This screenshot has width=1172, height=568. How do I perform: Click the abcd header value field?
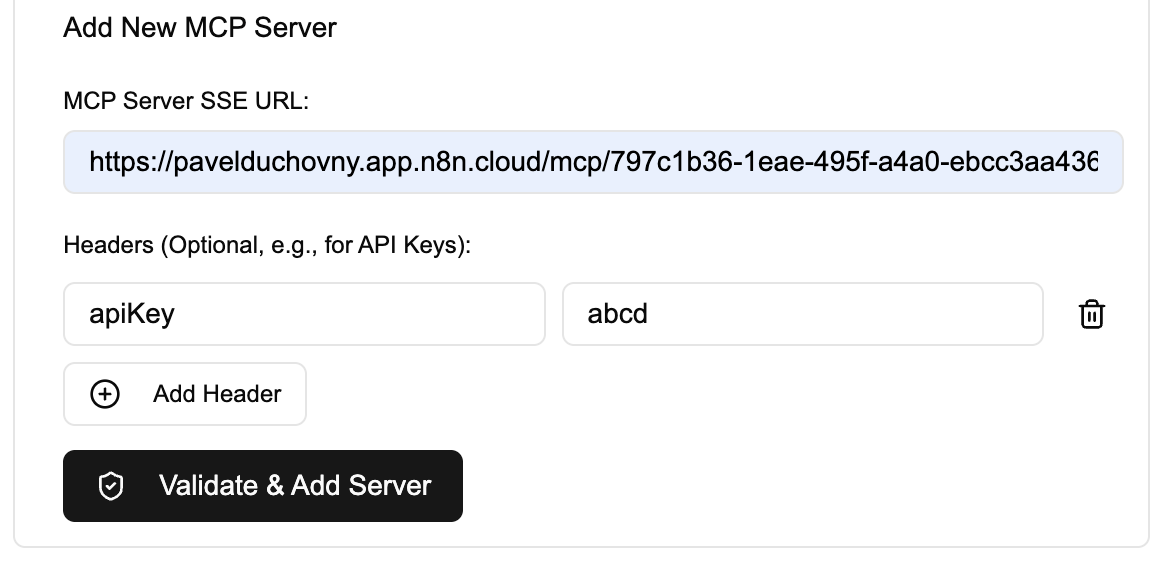pos(802,315)
